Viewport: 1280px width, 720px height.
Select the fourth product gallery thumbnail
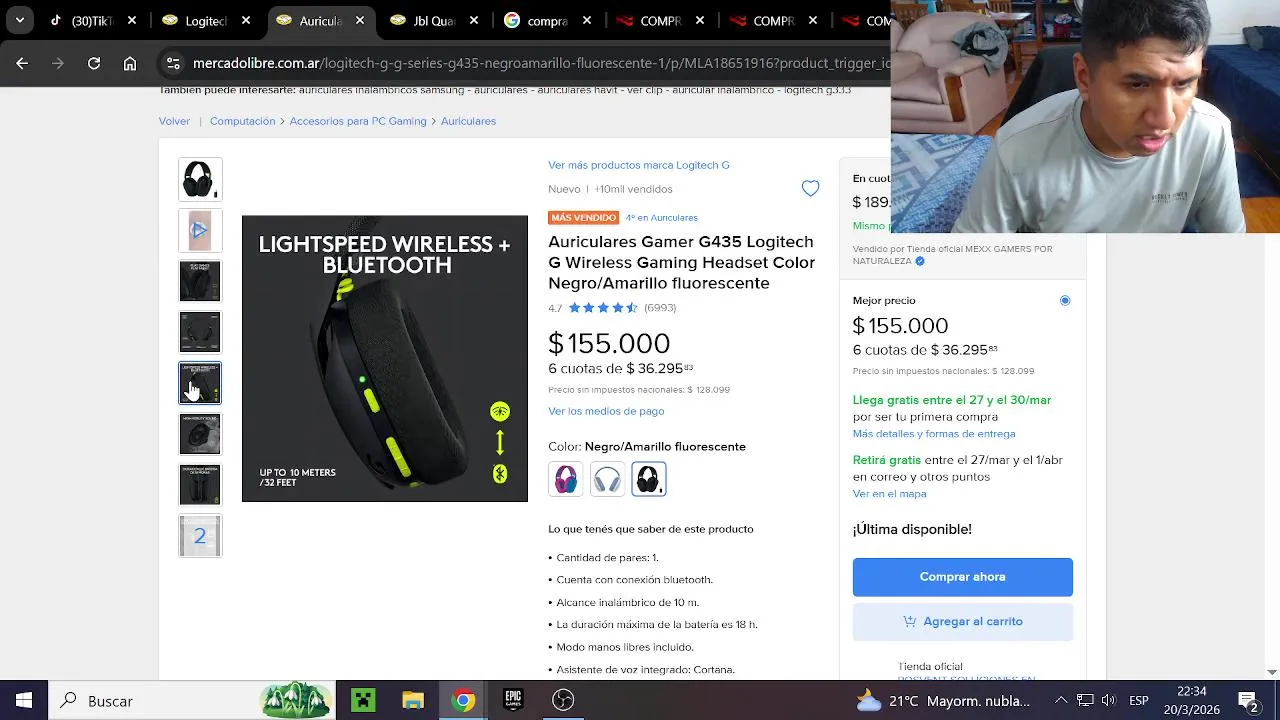[x=200, y=332]
